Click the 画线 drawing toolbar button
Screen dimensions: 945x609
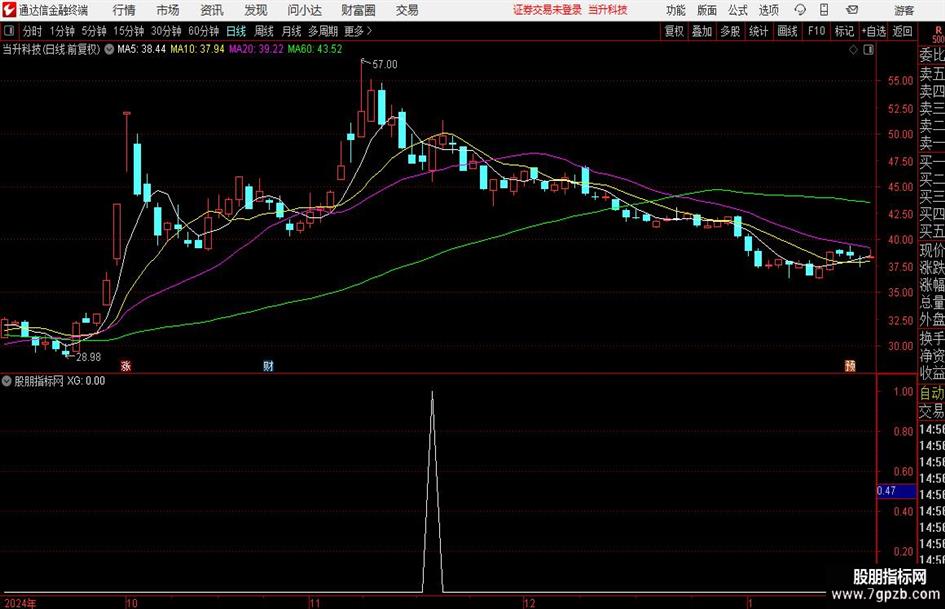pyautogui.click(x=787, y=31)
